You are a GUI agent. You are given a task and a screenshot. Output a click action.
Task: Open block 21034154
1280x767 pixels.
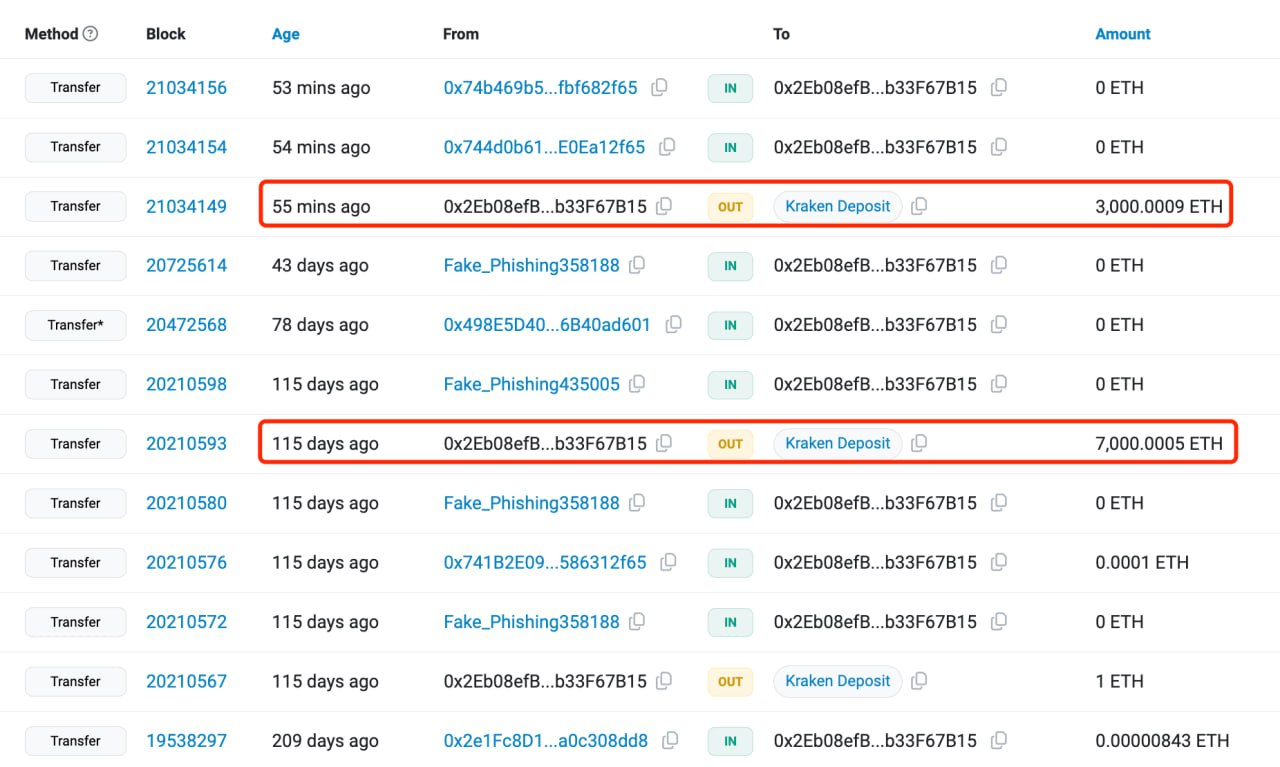pos(187,147)
